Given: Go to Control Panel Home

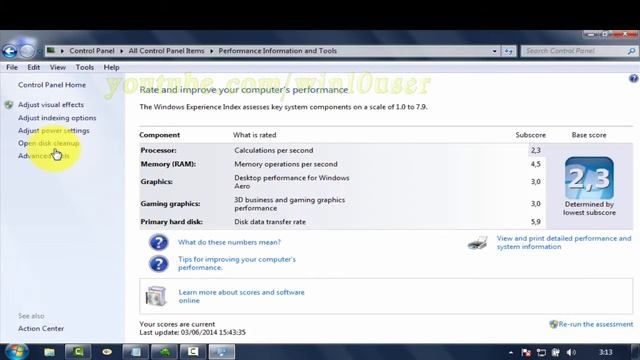Looking at the screenshot, I should (52, 85).
